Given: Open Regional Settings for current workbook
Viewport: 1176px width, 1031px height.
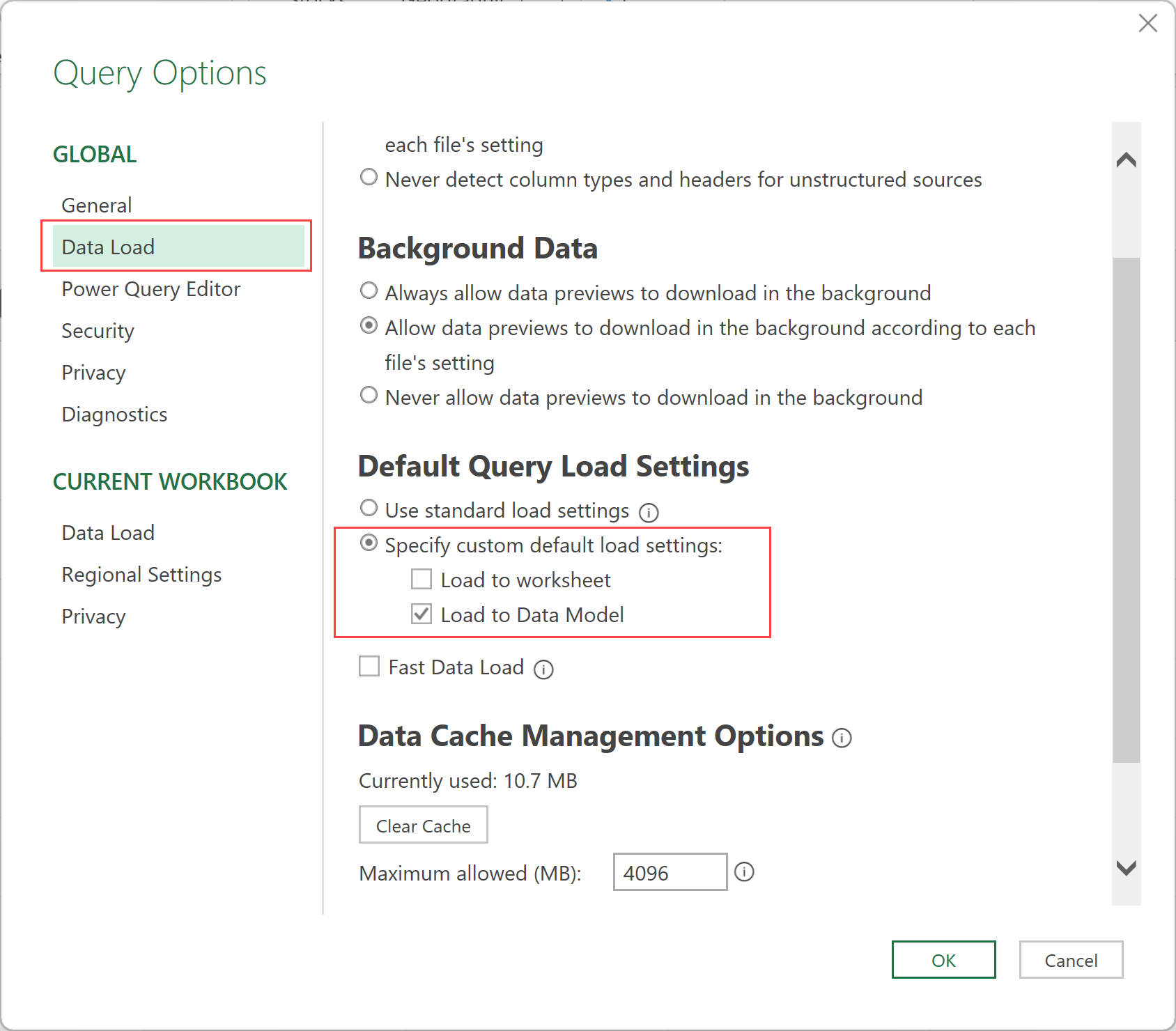Looking at the screenshot, I should [x=141, y=575].
